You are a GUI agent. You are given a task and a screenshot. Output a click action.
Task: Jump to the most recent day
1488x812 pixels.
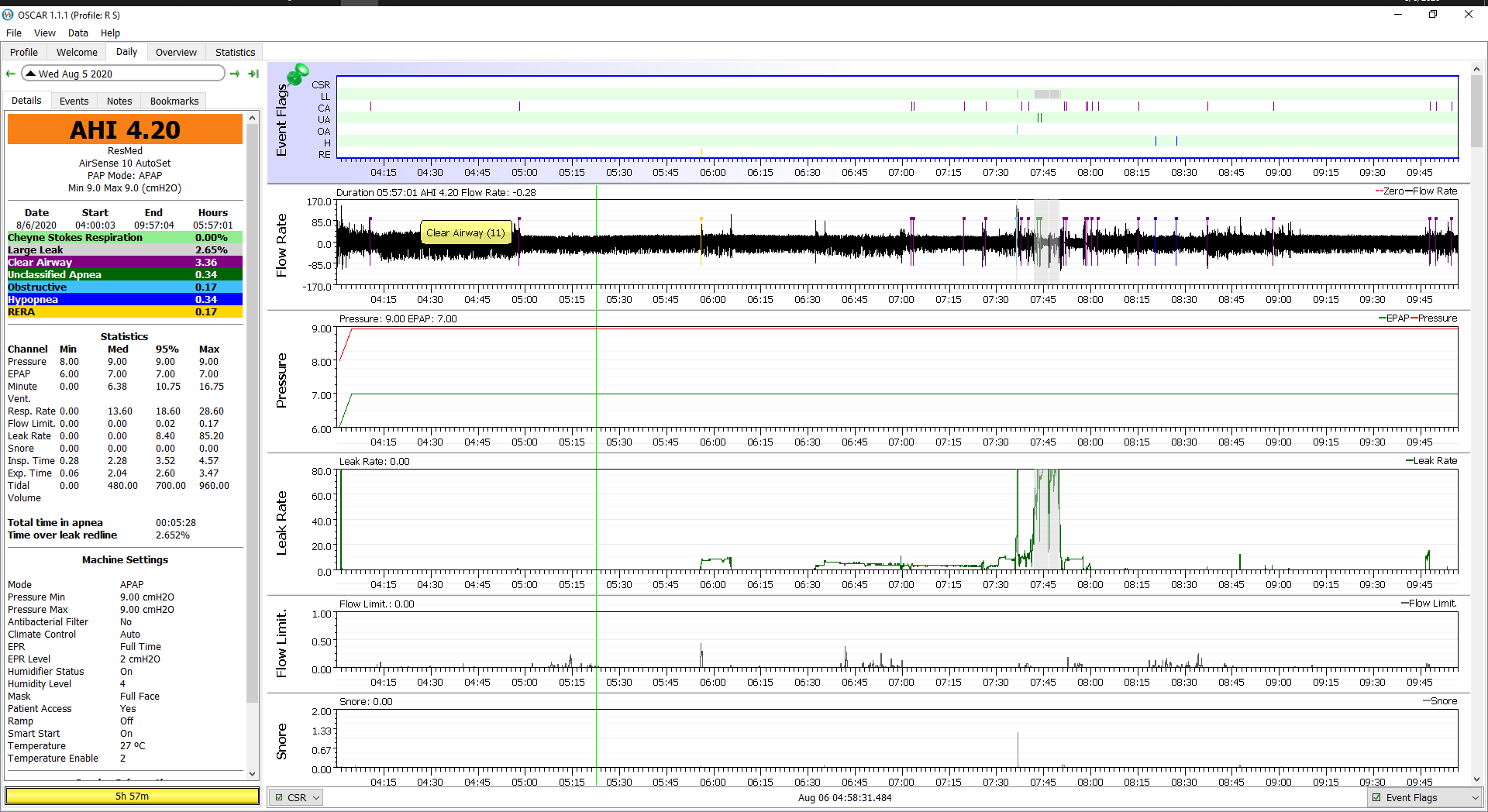pos(253,74)
